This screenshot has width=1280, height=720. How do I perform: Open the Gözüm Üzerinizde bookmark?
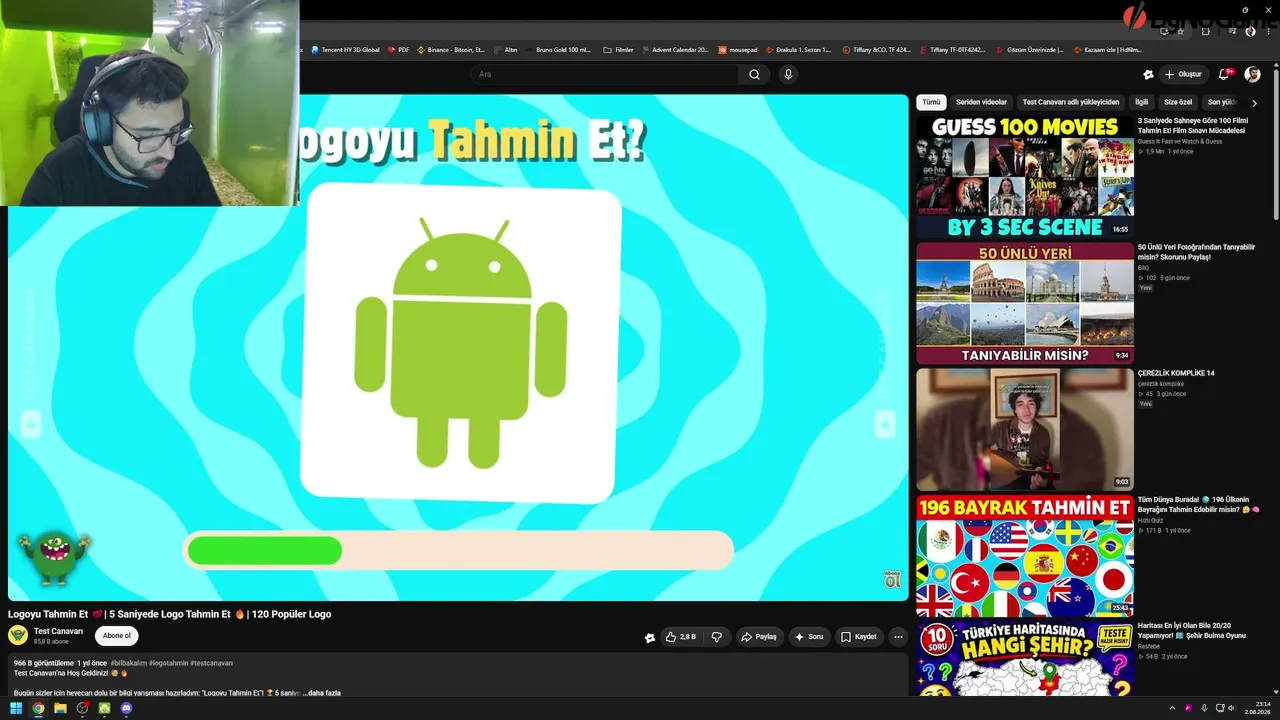(x=1030, y=49)
